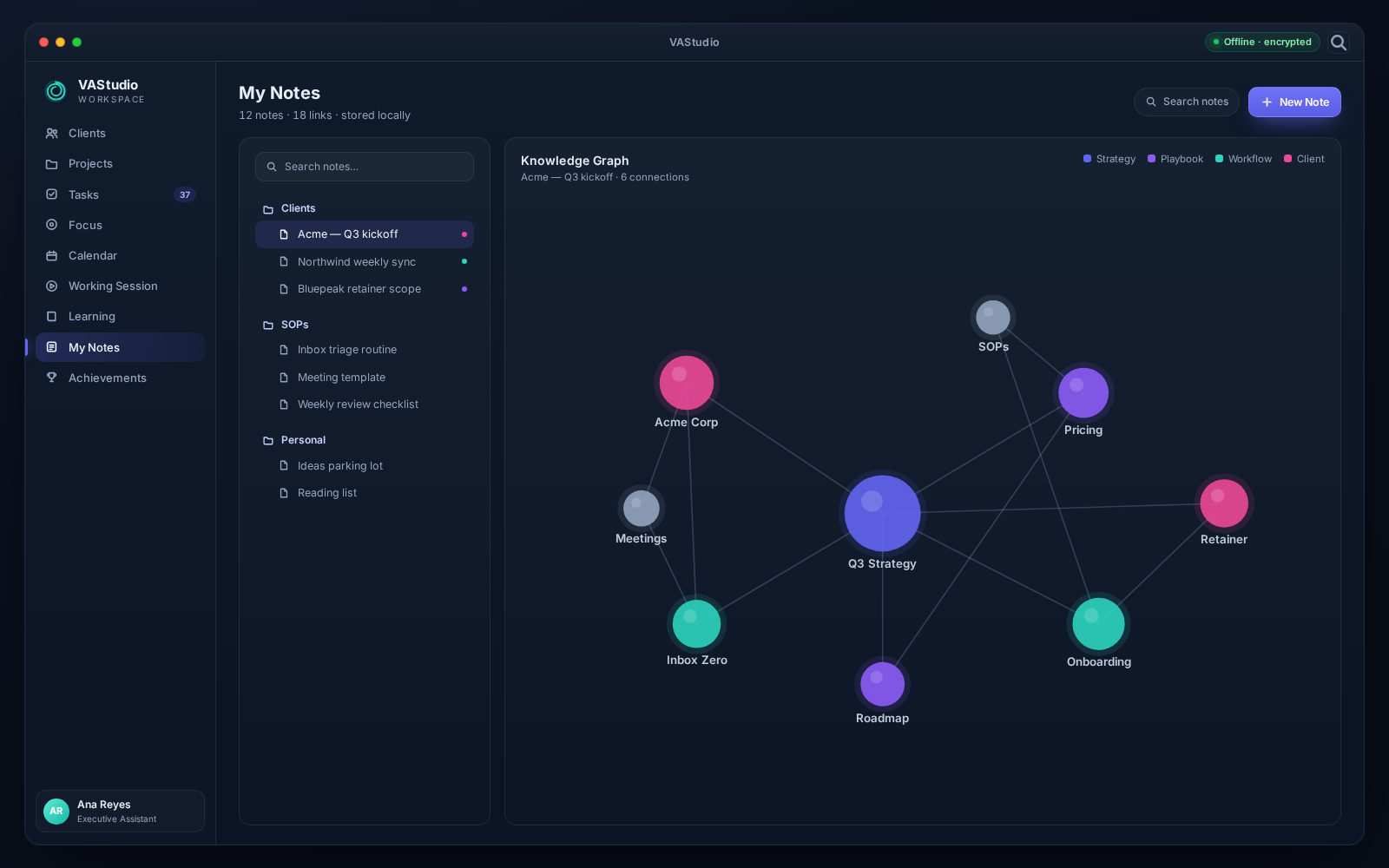Open Learning in the sidebar

(x=120, y=317)
